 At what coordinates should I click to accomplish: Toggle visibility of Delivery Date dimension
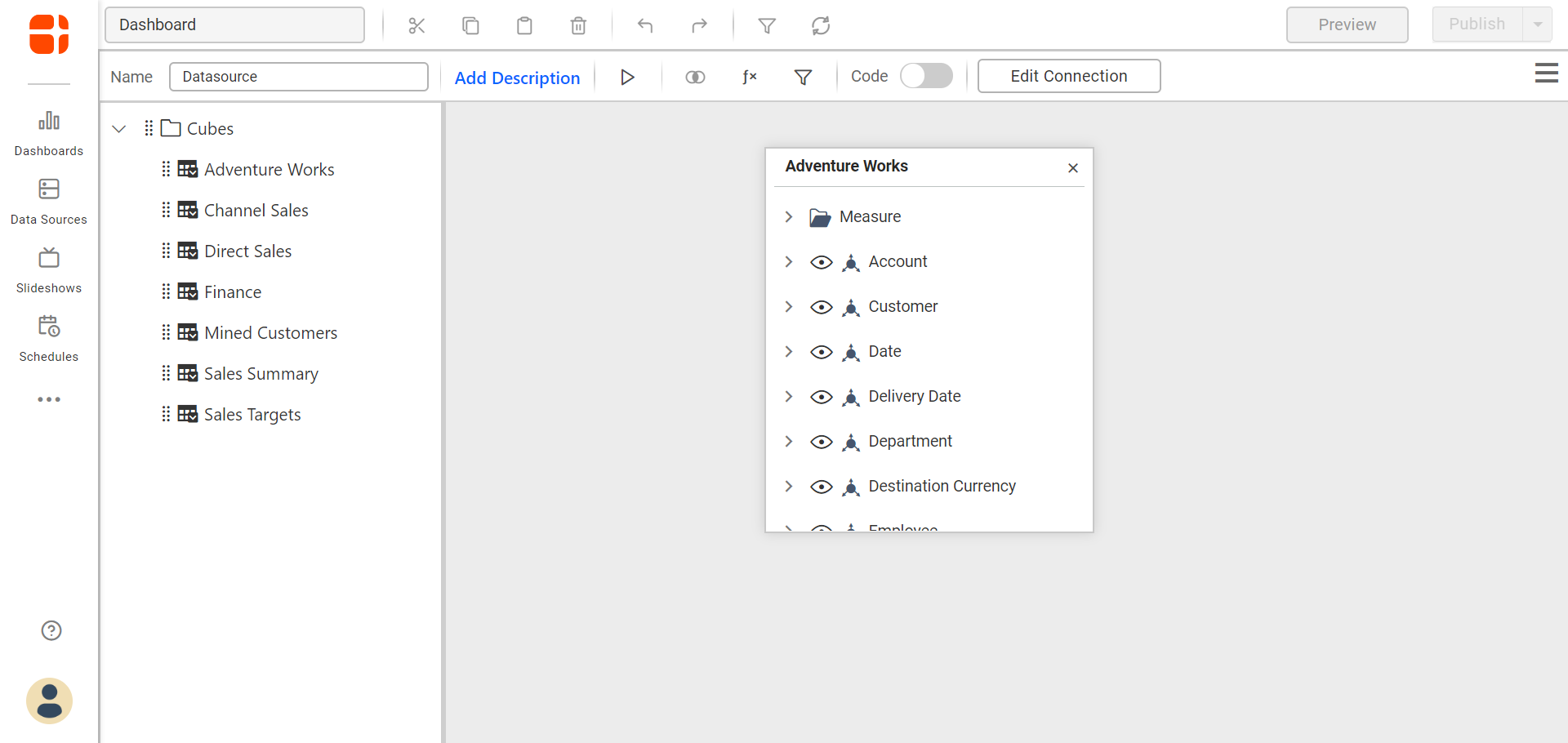click(821, 397)
